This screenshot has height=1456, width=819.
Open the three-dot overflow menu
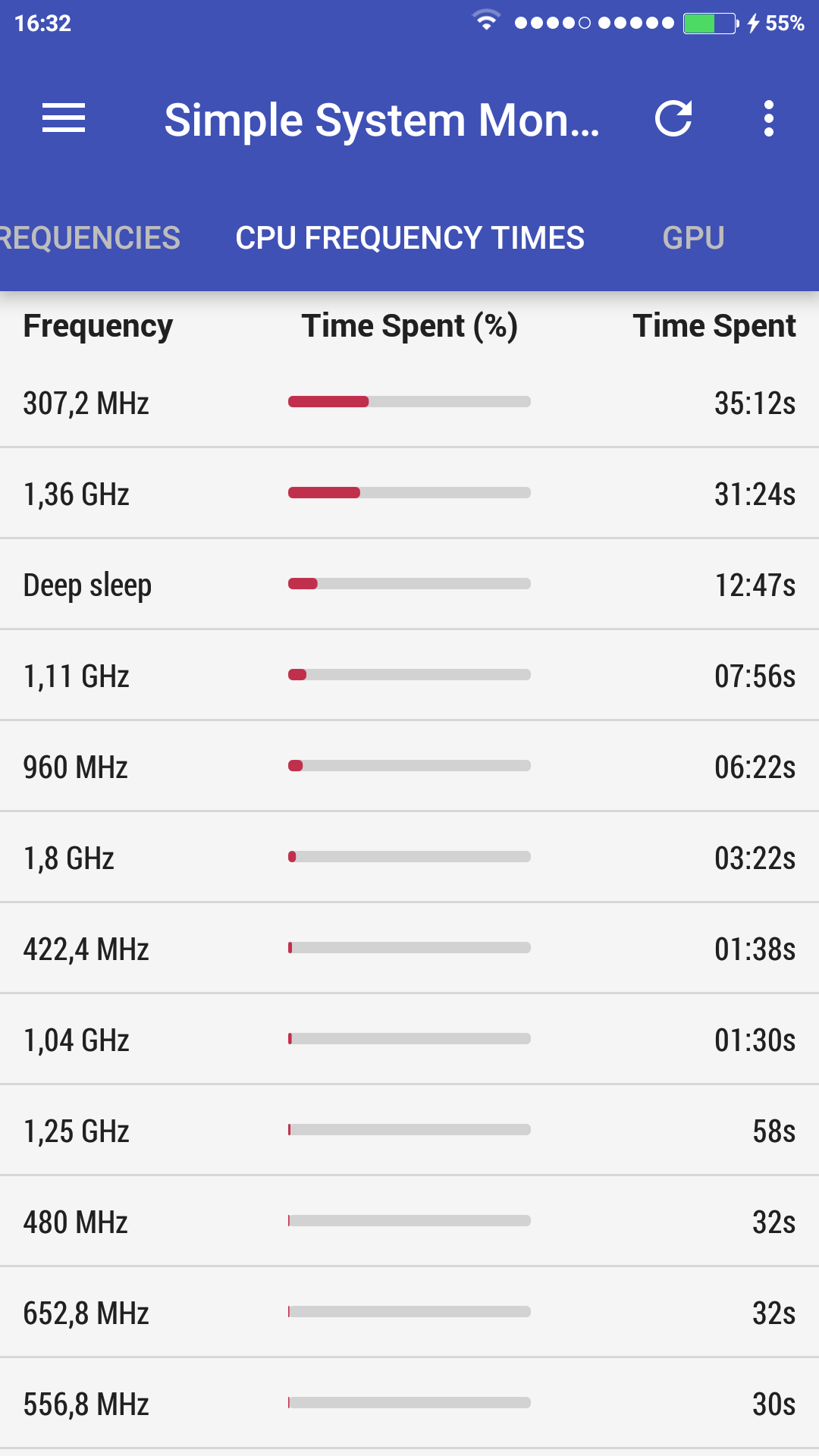769,118
